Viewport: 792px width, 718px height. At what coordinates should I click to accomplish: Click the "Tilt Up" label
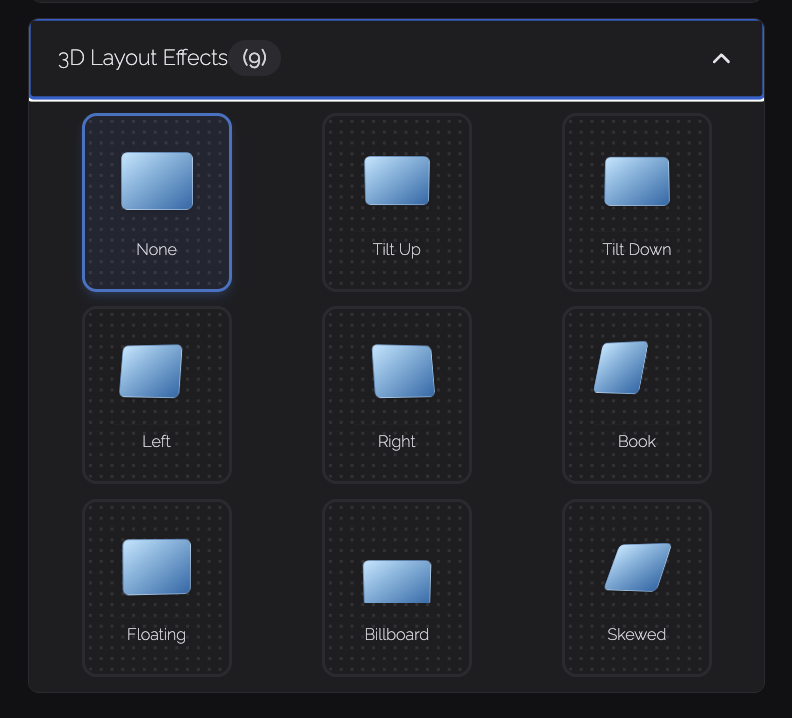[x=397, y=250]
